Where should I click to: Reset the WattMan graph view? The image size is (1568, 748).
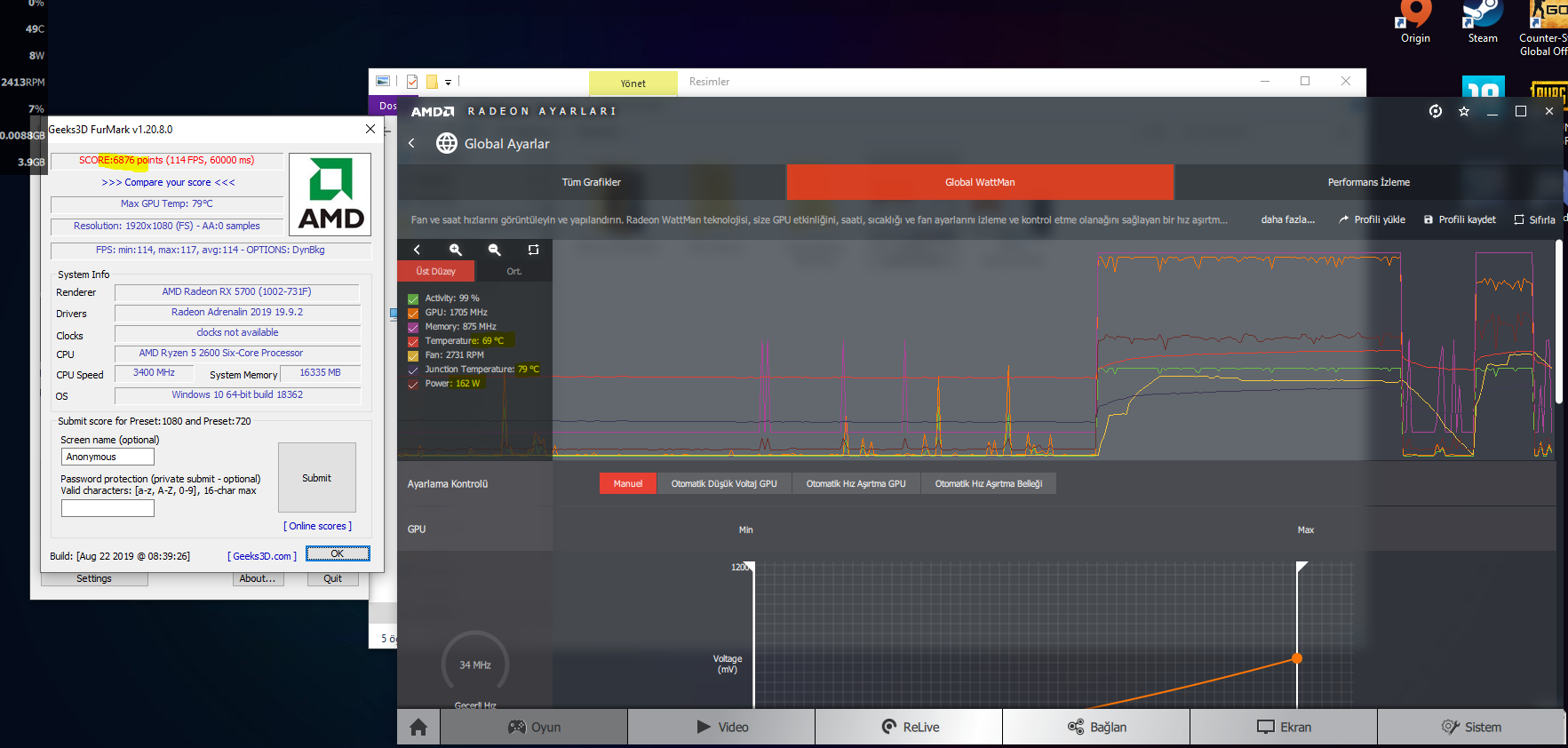click(533, 250)
